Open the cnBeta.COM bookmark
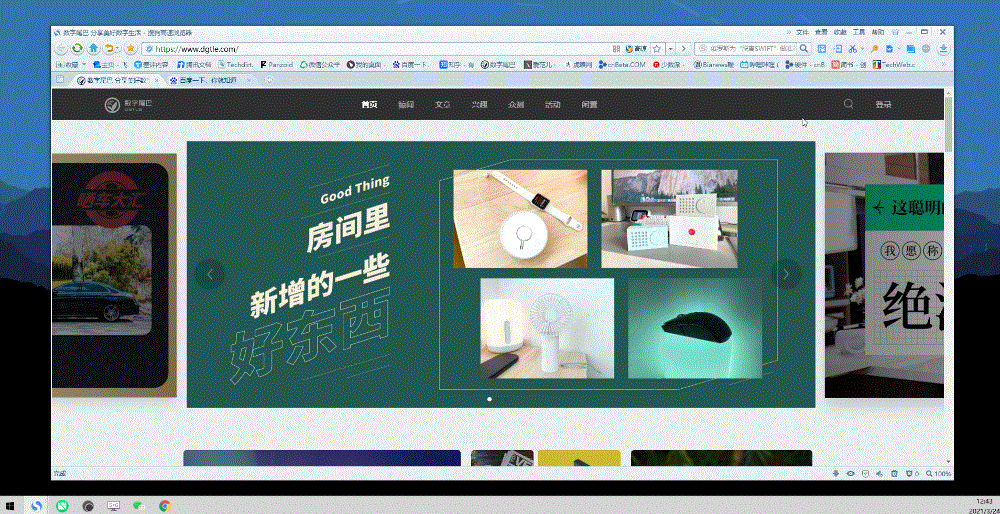The width and height of the screenshot is (1000, 514). pyautogui.click(x=622, y=64)
